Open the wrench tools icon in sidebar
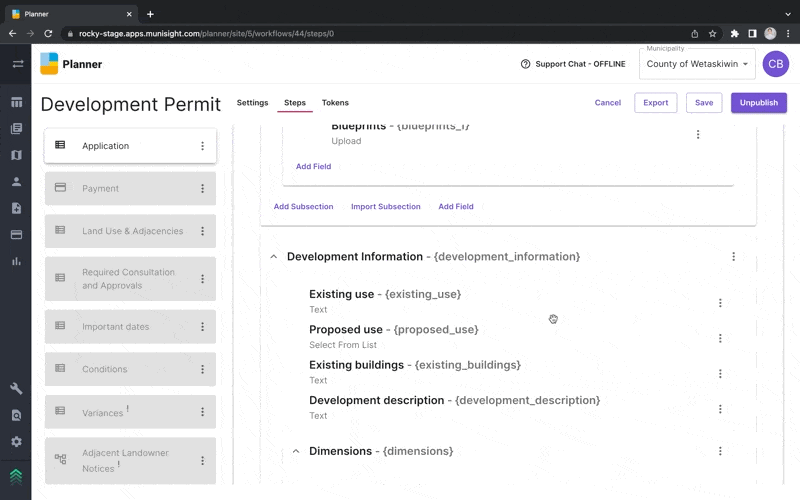The image size is (800, 500). point(16,389)
